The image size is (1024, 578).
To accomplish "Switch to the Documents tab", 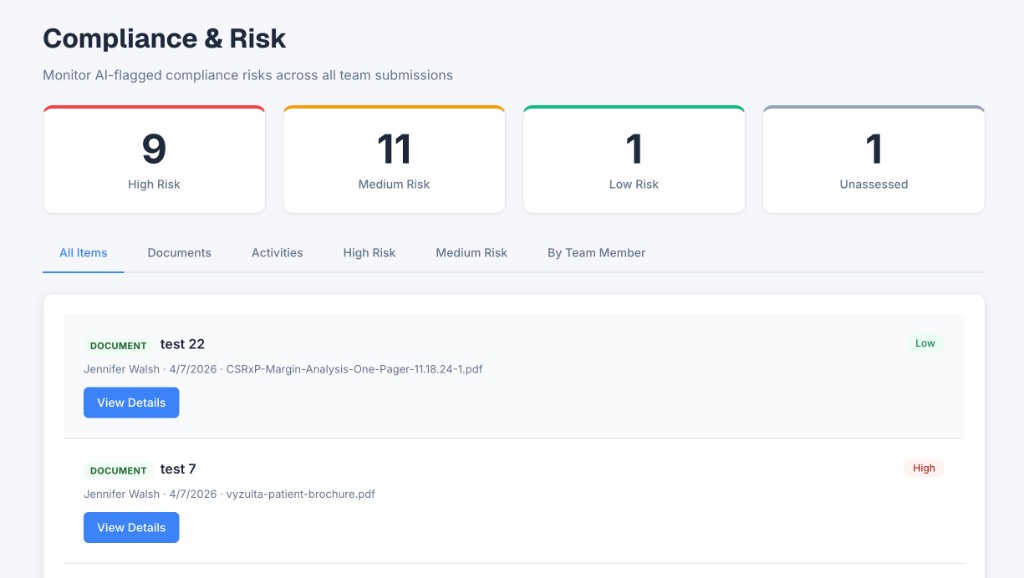I will pyautogui.click(x=179, y=253).
